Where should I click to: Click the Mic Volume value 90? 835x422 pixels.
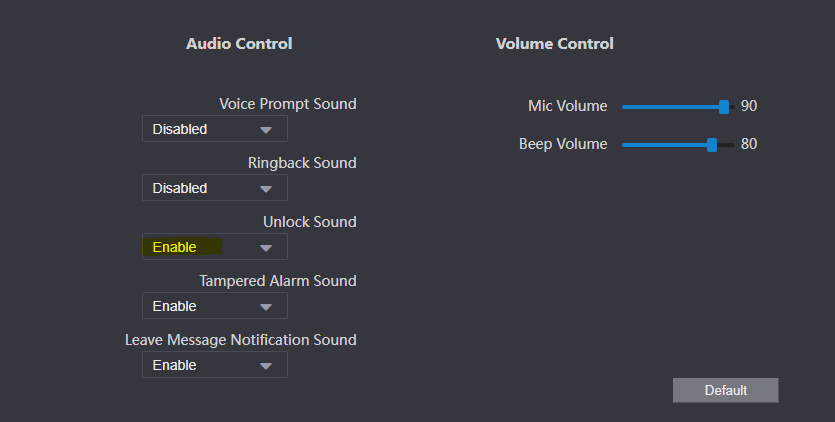[x=749, y=106]
